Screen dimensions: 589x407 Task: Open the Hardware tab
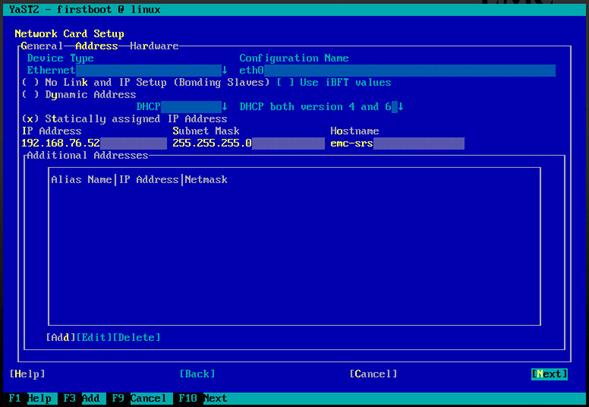point(154,46)
